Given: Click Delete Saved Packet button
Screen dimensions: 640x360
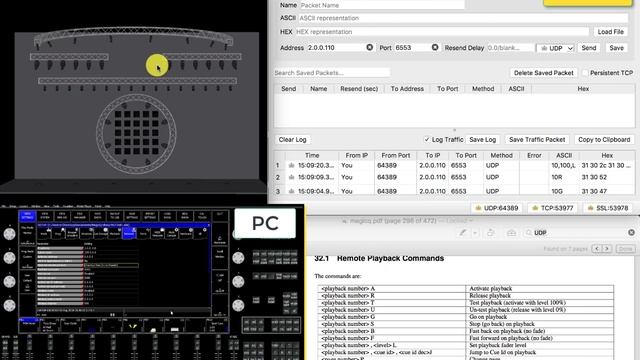Looking at the screenshot, I should click(544, 73).
